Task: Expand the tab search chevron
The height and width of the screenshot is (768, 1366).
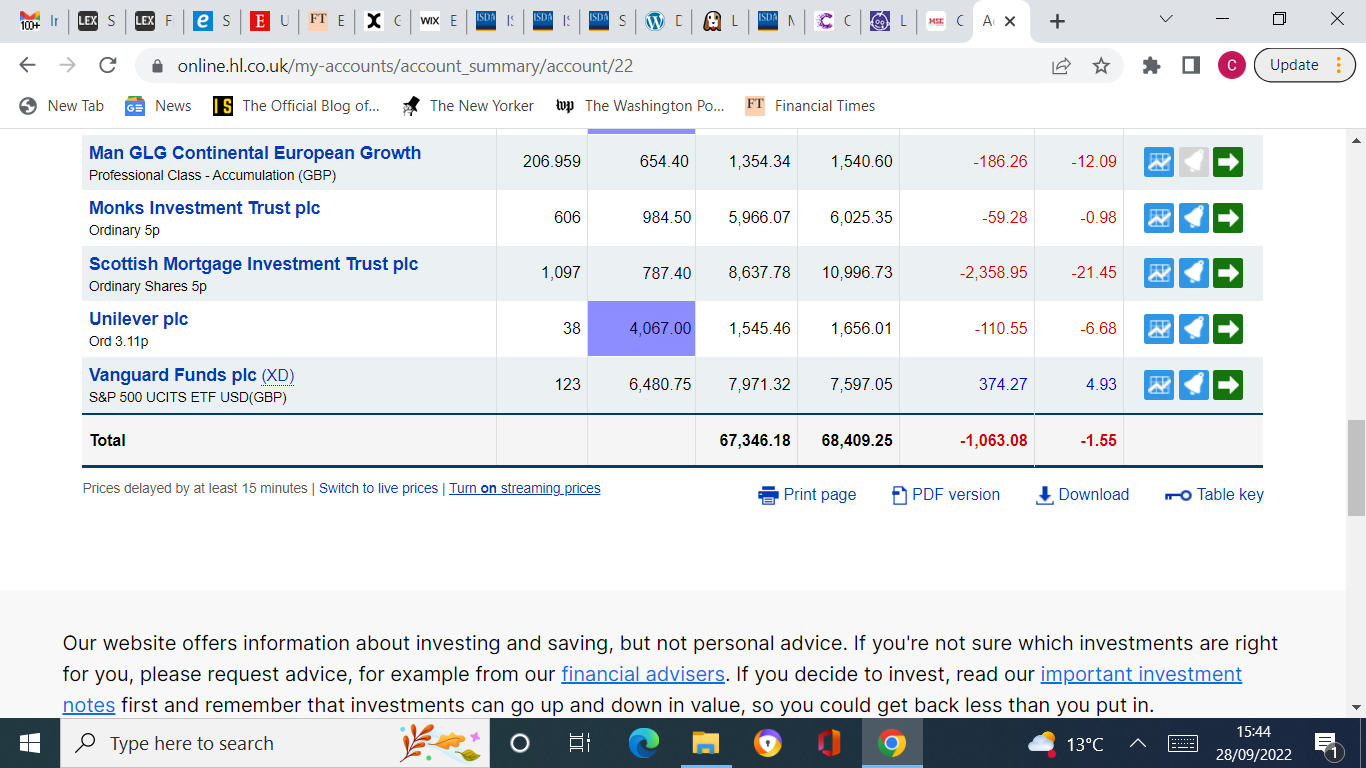Action: [x=1165, y=20]
